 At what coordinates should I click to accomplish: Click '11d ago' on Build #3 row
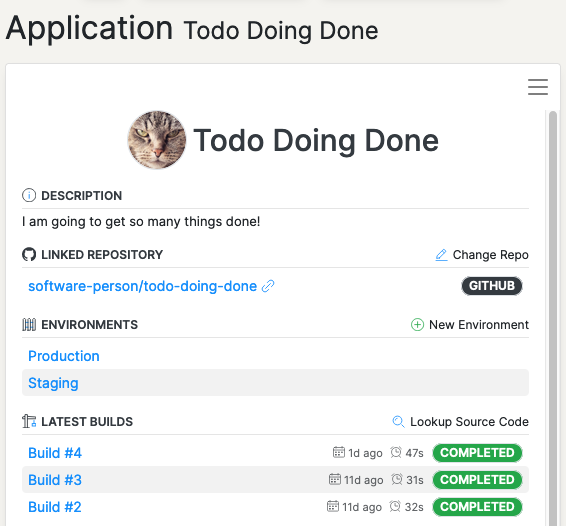[x=363, y=480]
